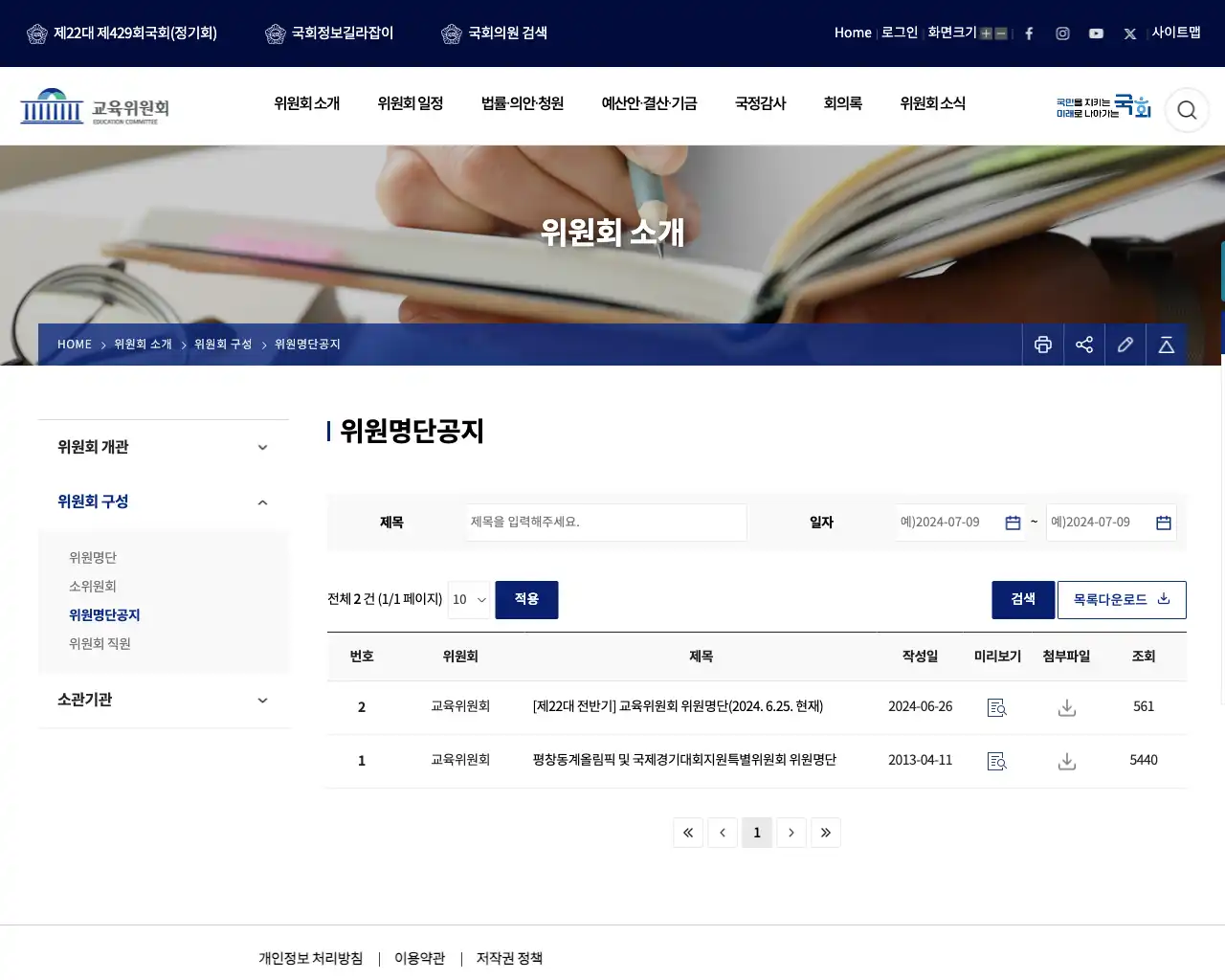Image resolution: width=1225 pixels, height=980 pixels.
Task: Download attachment for 2024-06-26 post
Action: (1067, 707)
